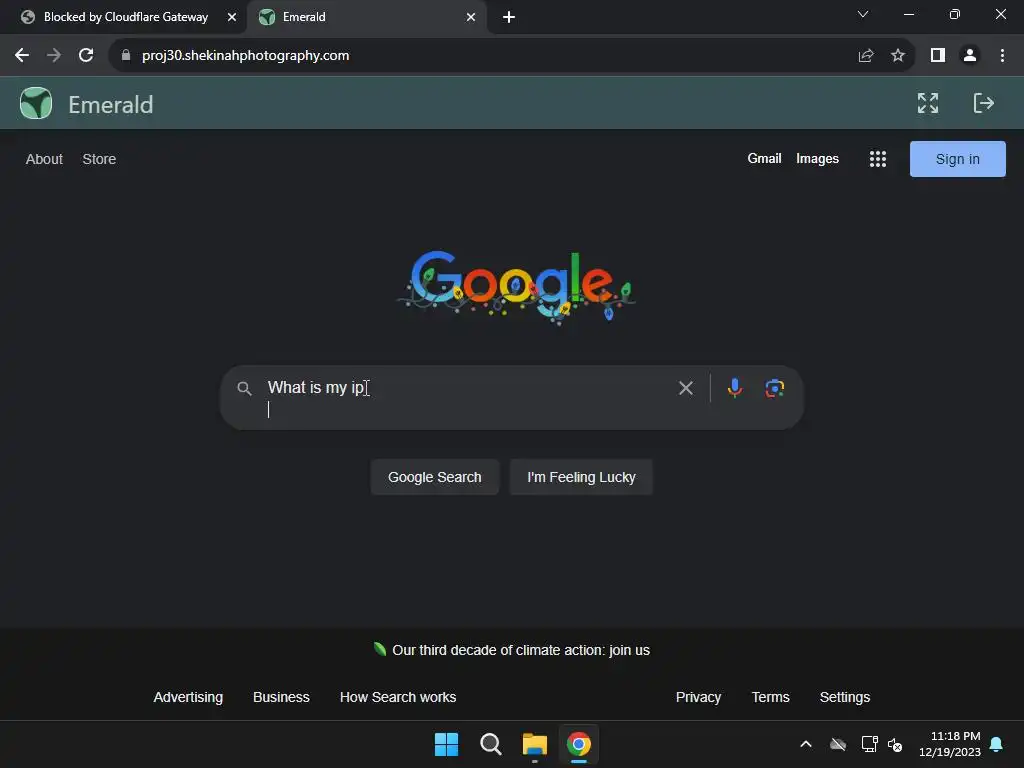
Task: Open Windows Start menu
Action: click(x=447, y=744)
